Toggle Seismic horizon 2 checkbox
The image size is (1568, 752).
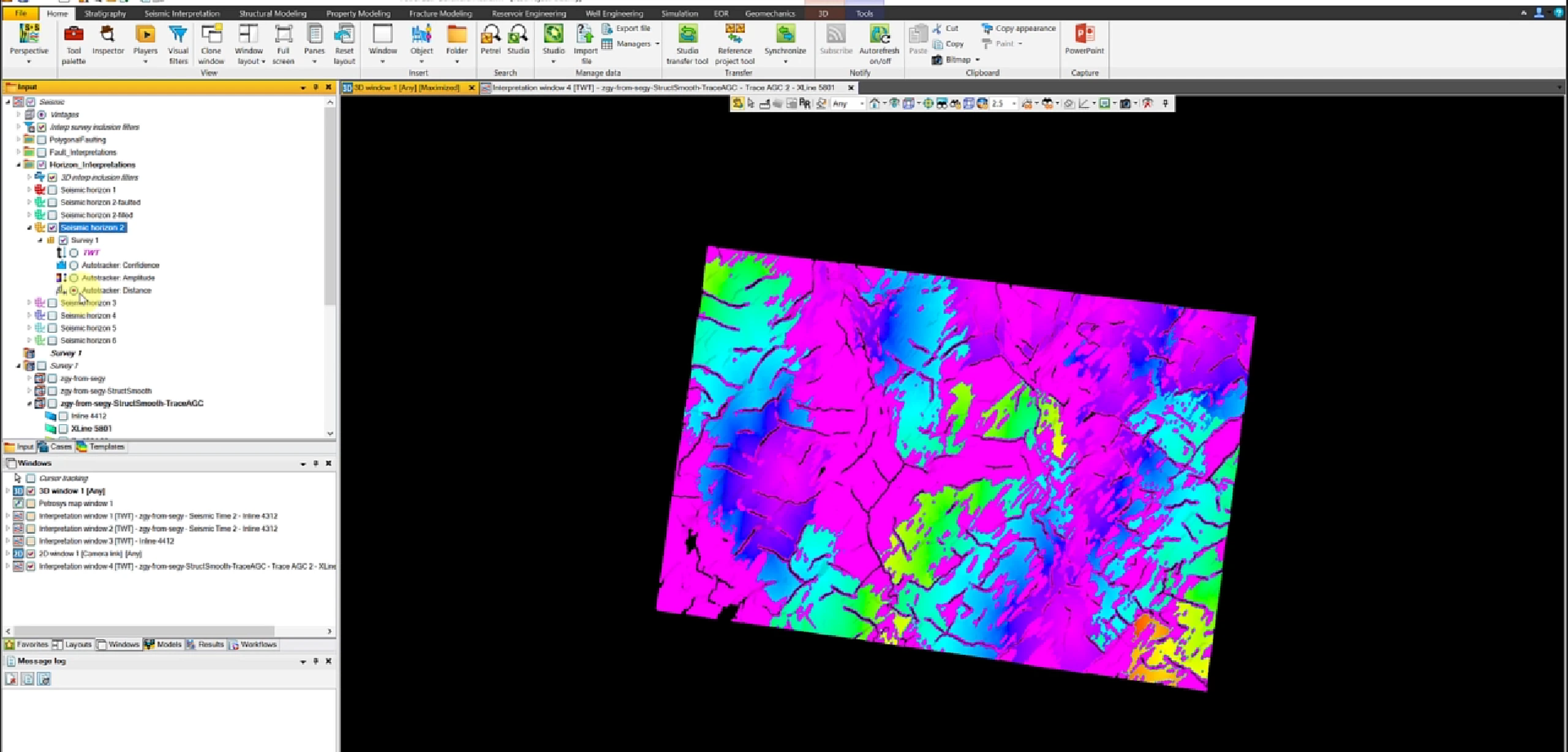[x=53, y=227]
